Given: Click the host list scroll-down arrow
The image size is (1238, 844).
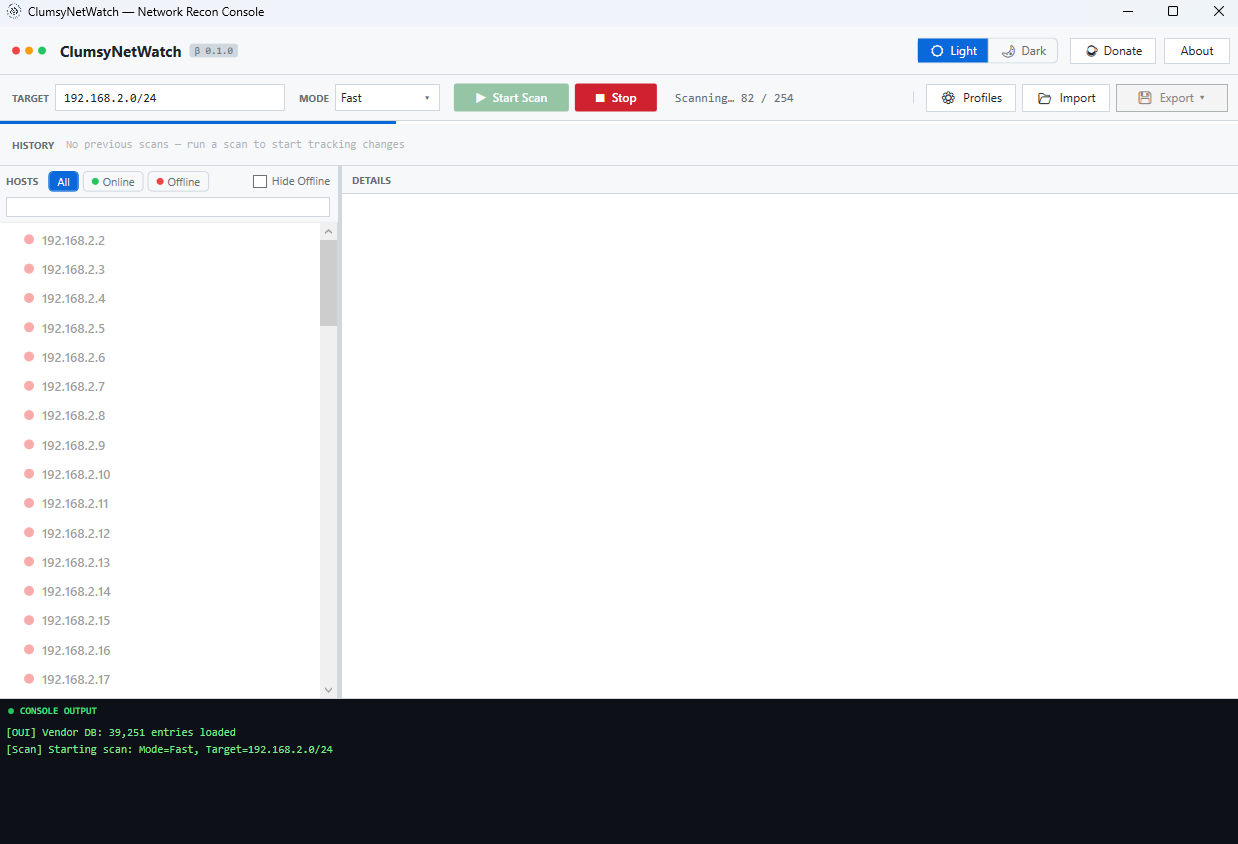Looking at the screenshot, I should point(328,690).
